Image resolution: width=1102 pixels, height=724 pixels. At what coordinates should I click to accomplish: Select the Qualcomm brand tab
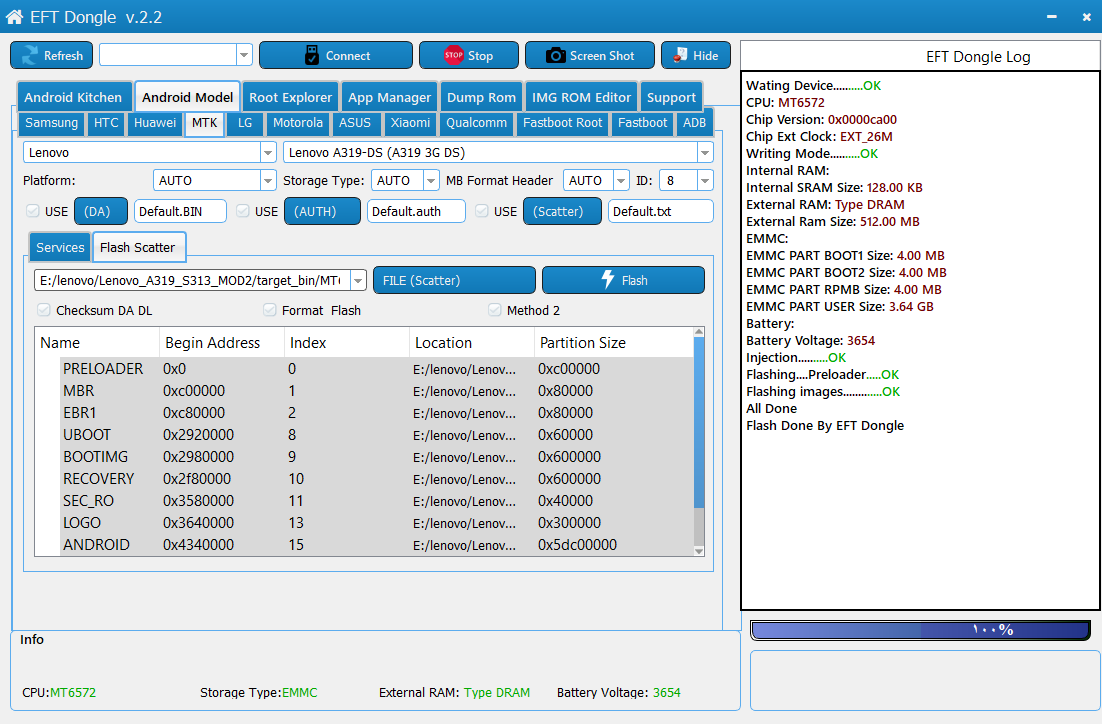(477, 123)
